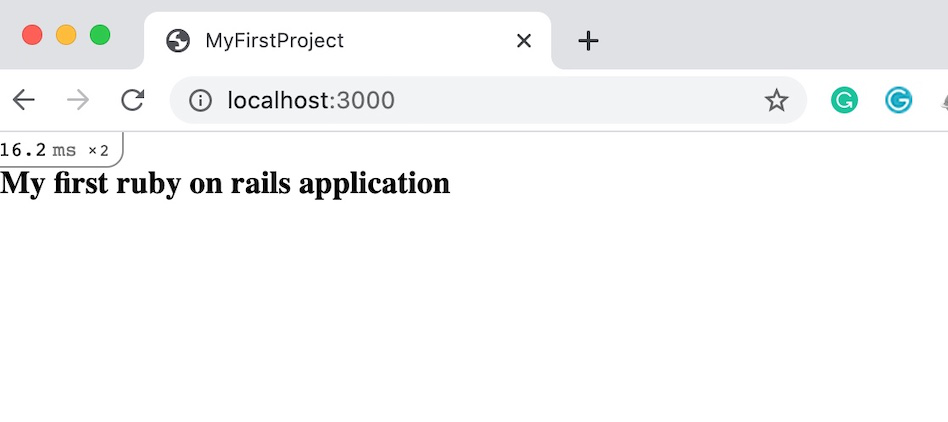948x422 pixels.
Task: Maximize the window with the green button
Action: point(100,35)
